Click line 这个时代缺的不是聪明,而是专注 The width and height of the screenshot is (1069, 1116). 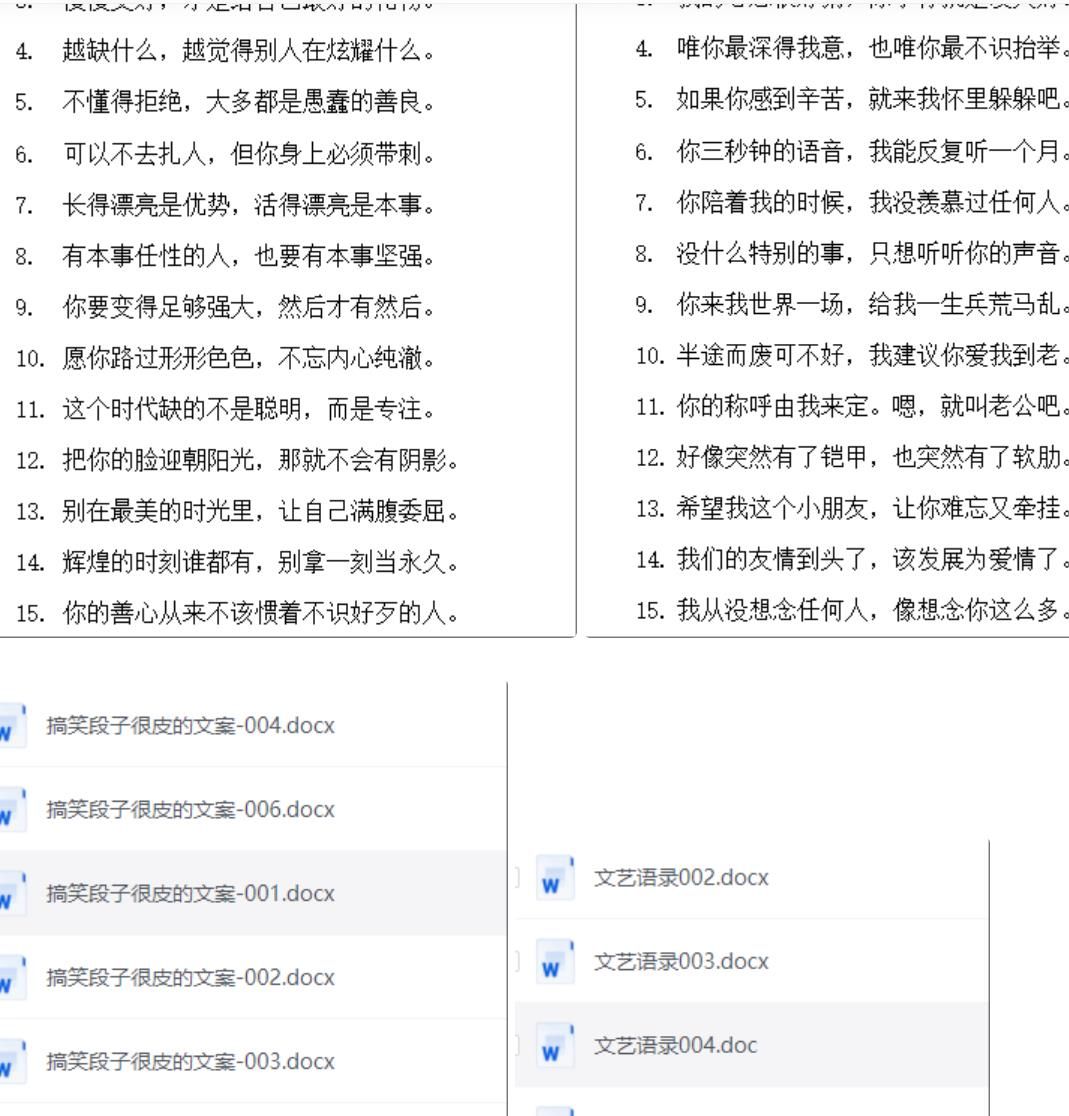tap(249, 409)
